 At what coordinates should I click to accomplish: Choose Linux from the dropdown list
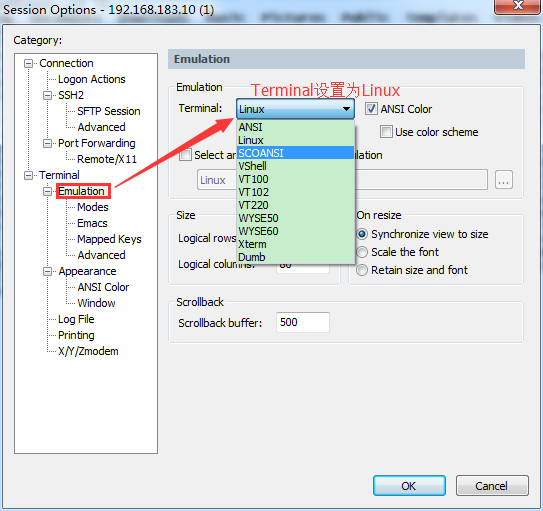[295, 140]
